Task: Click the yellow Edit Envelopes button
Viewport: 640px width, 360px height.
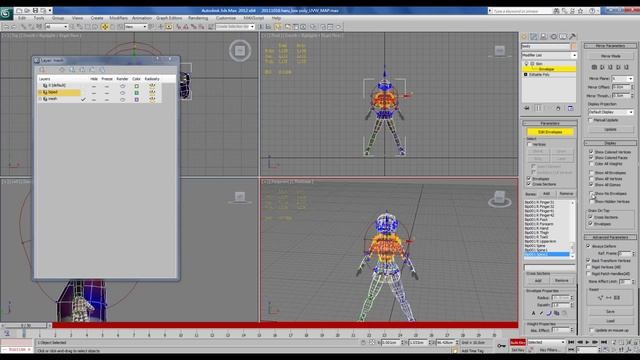Action: pos(550,132)
